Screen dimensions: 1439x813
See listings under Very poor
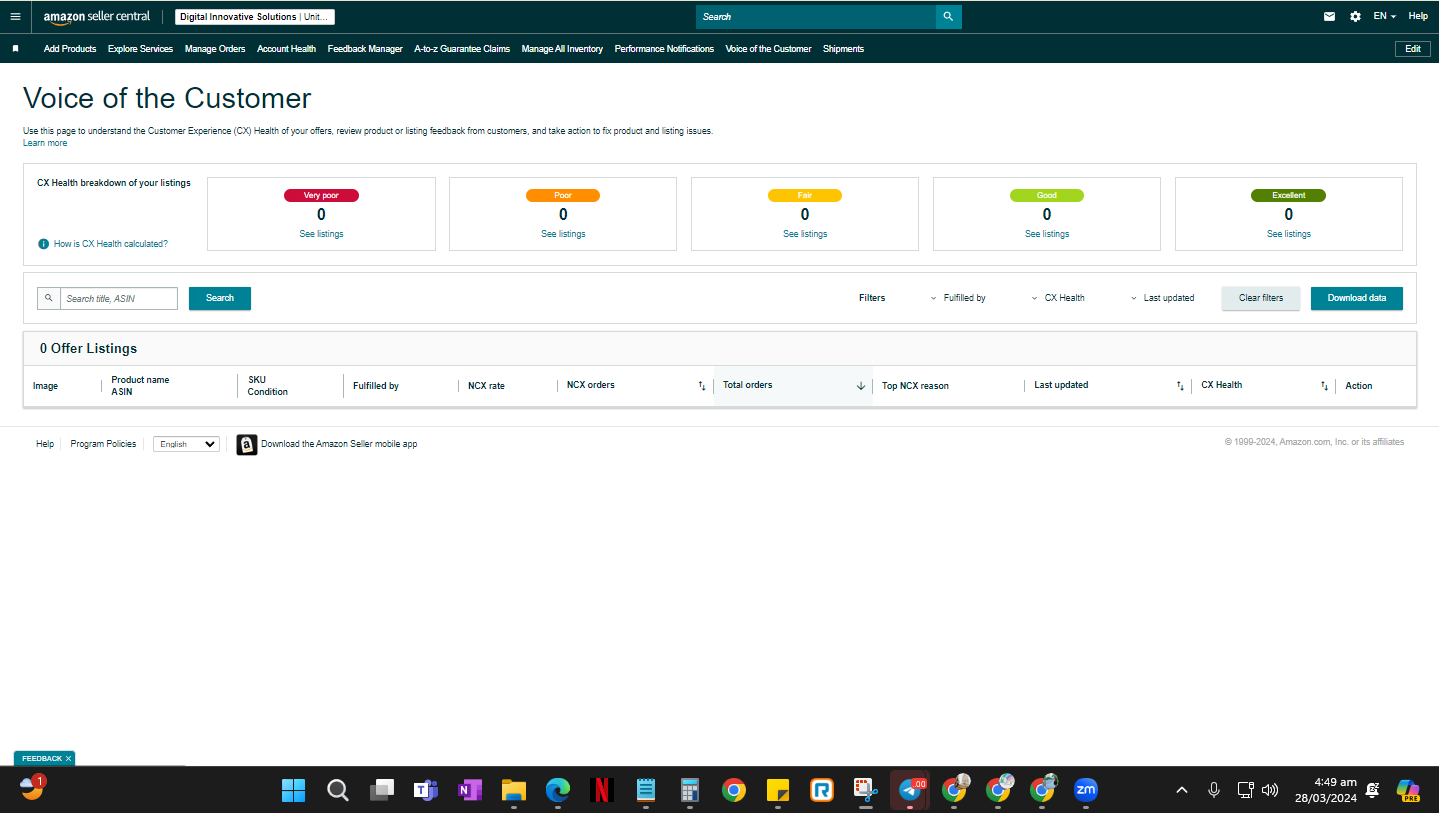[321, 234]
